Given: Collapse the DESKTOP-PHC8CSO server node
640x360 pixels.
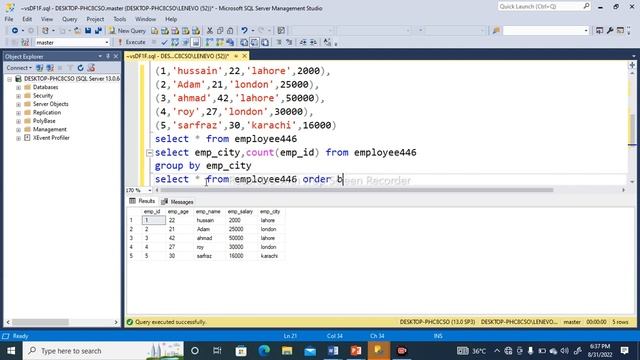Looking at the screenshot, I should click(x=9, y=79).
